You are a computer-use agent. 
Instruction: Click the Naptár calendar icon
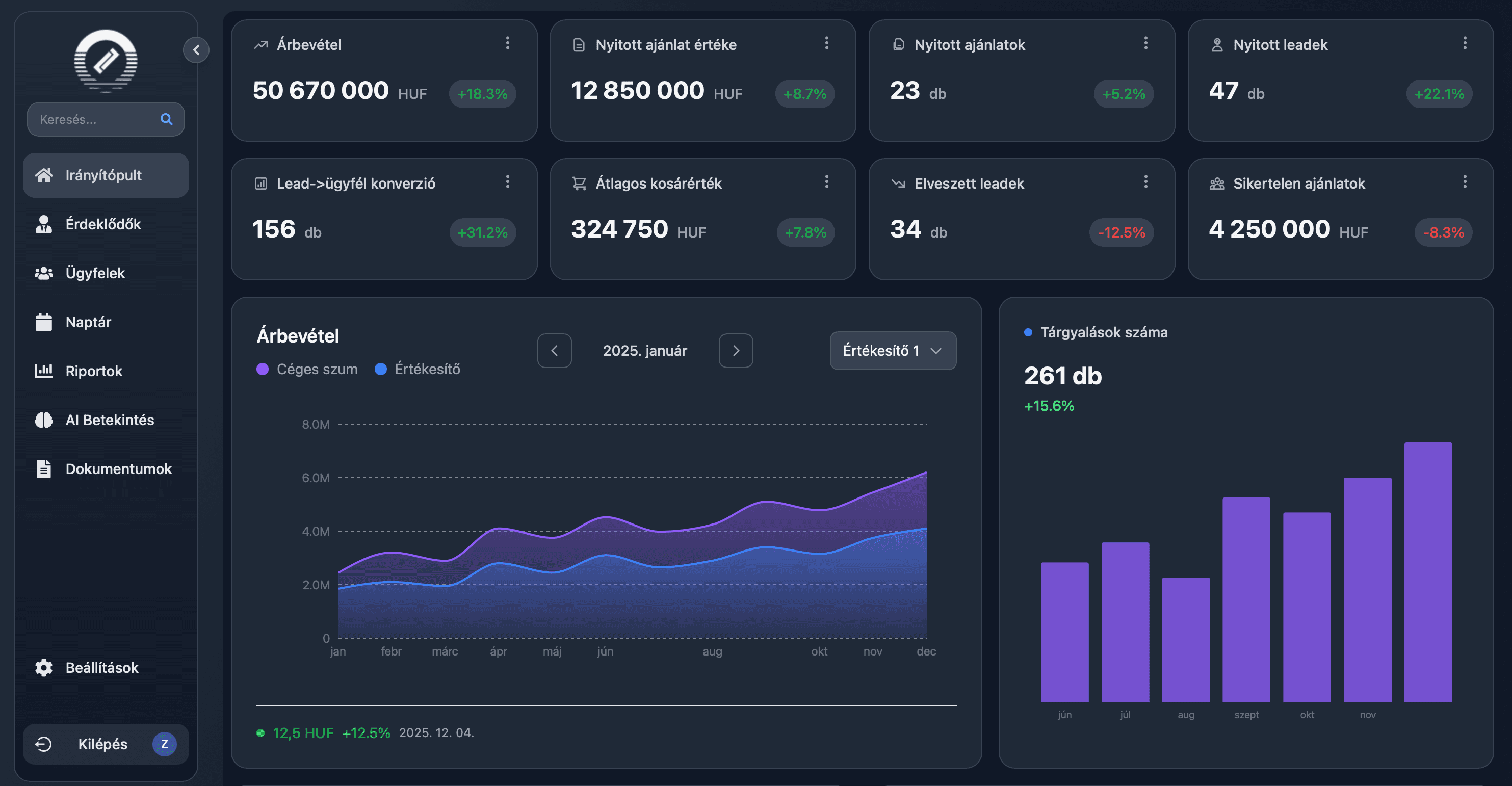tap(44, 322)
